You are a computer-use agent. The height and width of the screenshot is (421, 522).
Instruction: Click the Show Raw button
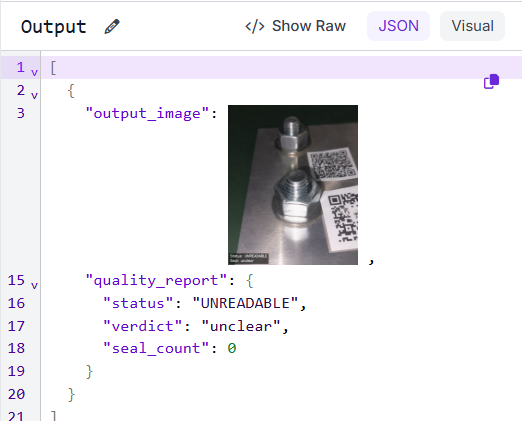click(x=295, y=26)
